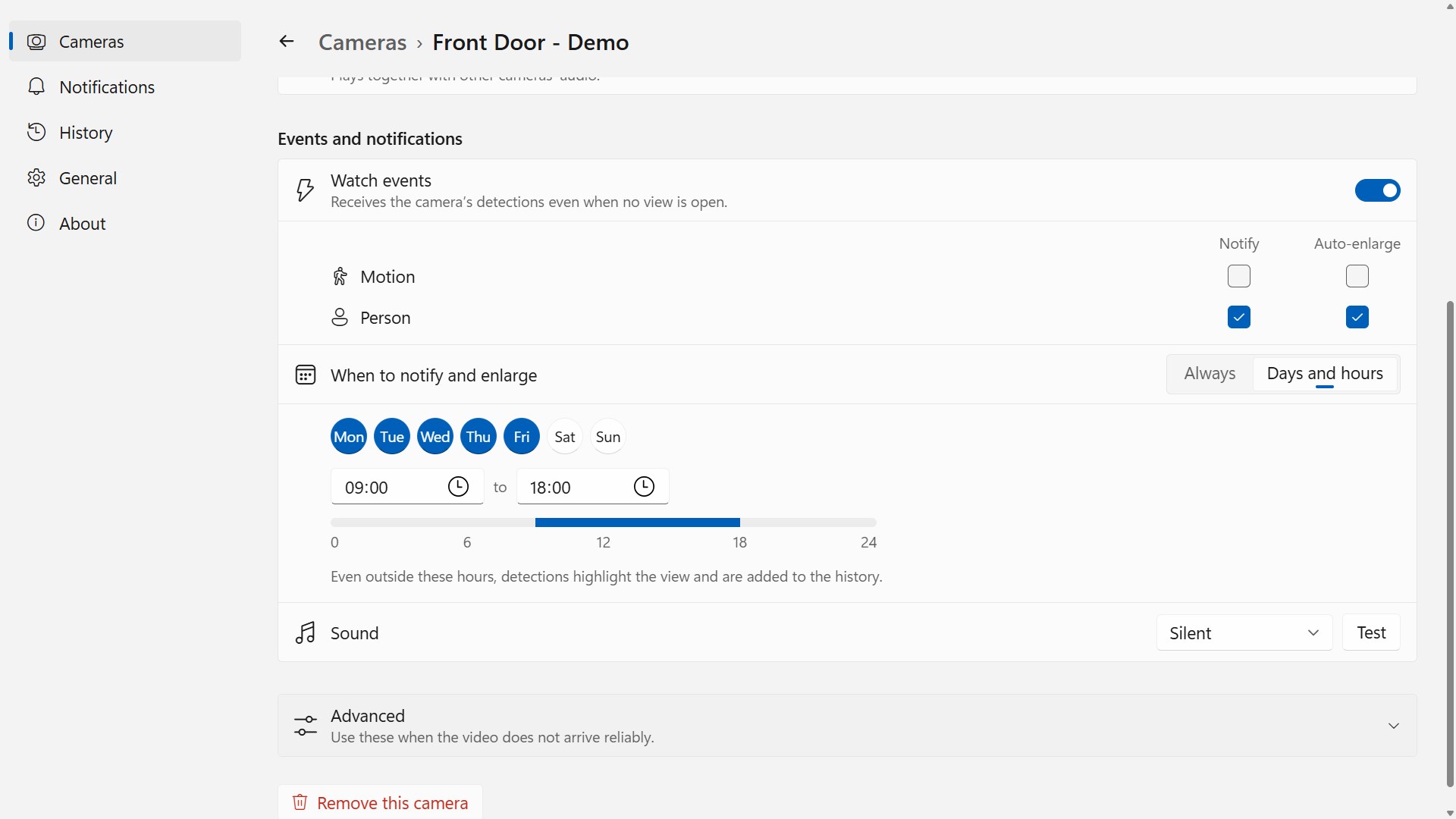This screenshot has width=1456, height=819.
Task: Enable Sat day toggle
Action: coord(565,437)
